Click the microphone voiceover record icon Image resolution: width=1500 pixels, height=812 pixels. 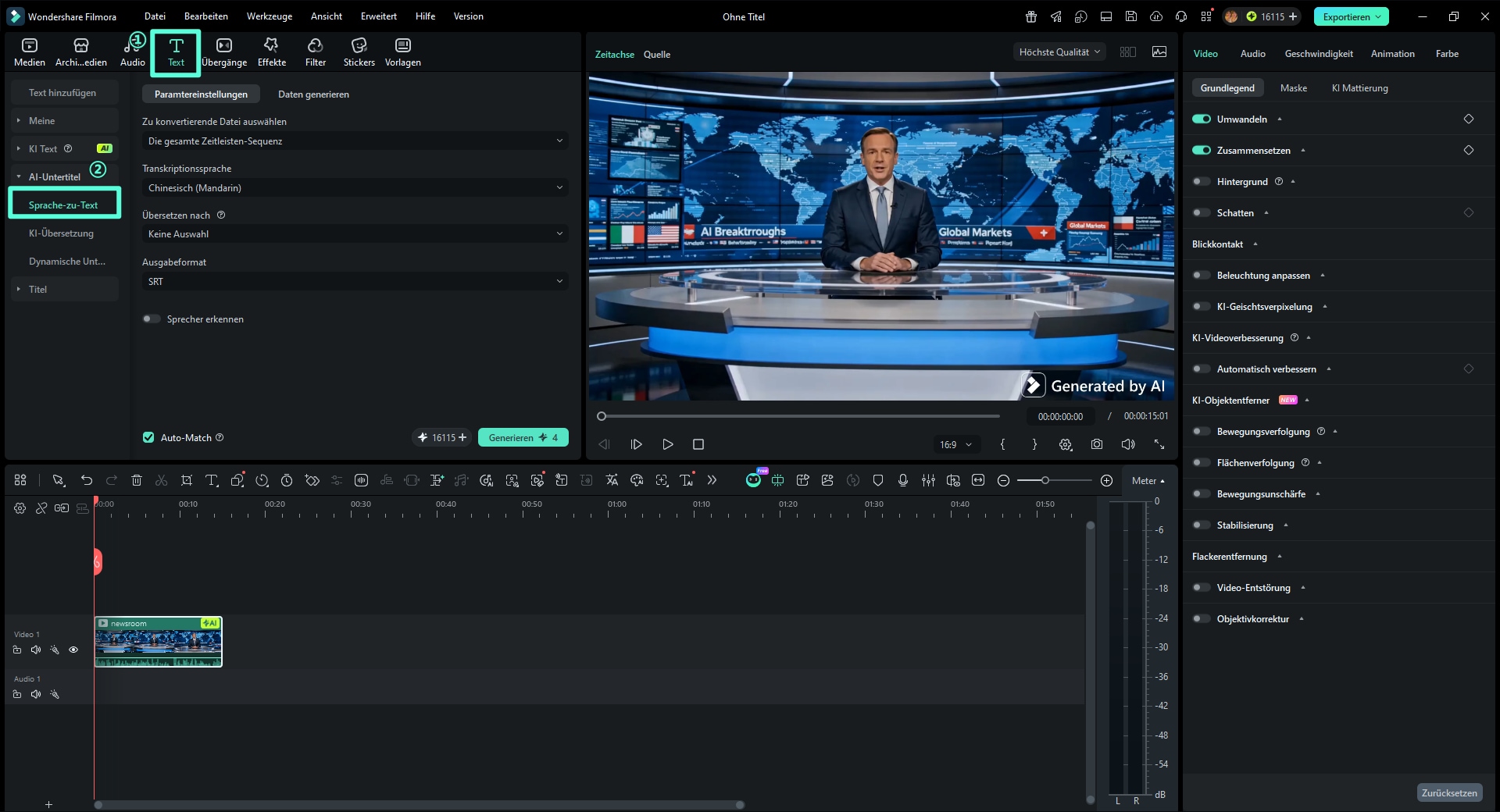[x=903, y=480]
